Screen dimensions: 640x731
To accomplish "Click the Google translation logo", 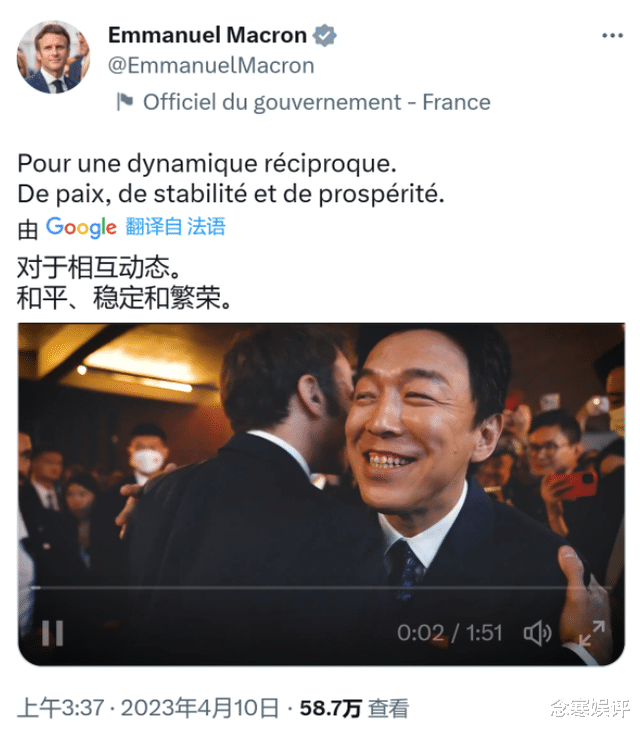I will coord(81,228).
